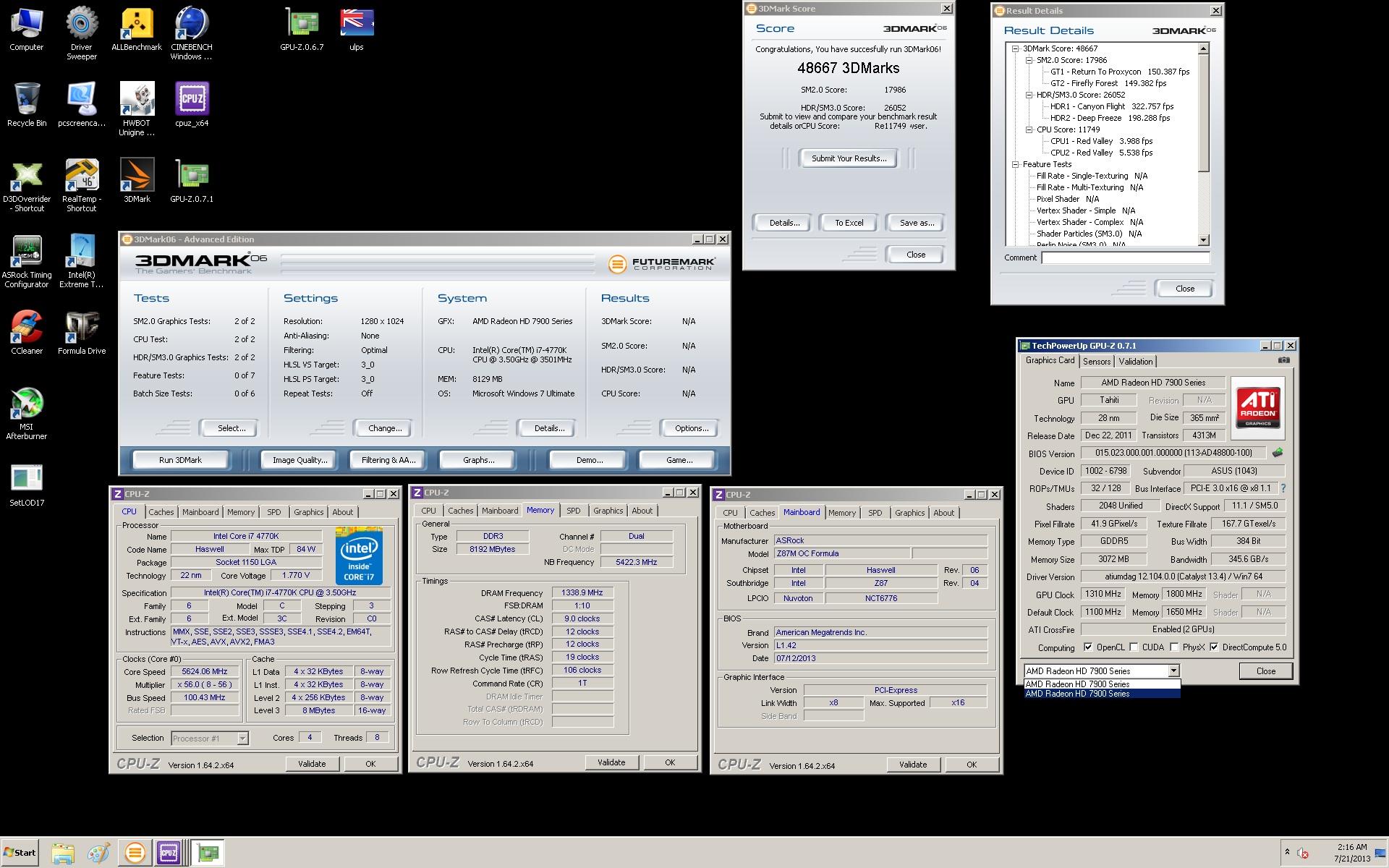Click 'GT1 - Return To Proxycon' result row
Screen dimensions: 1389x868
click(x=1119, y=72)
